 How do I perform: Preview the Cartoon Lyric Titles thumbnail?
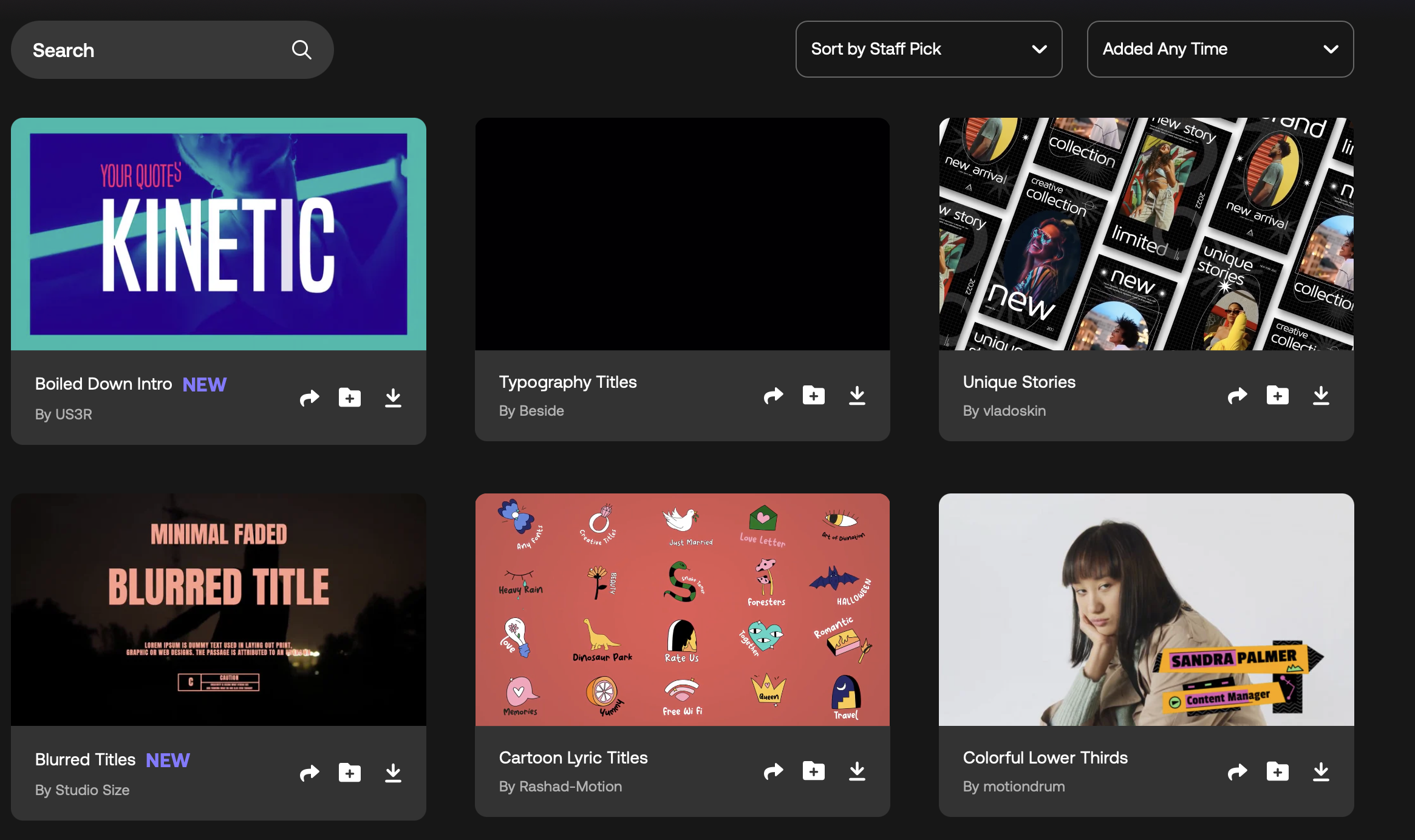click(682, 609)
